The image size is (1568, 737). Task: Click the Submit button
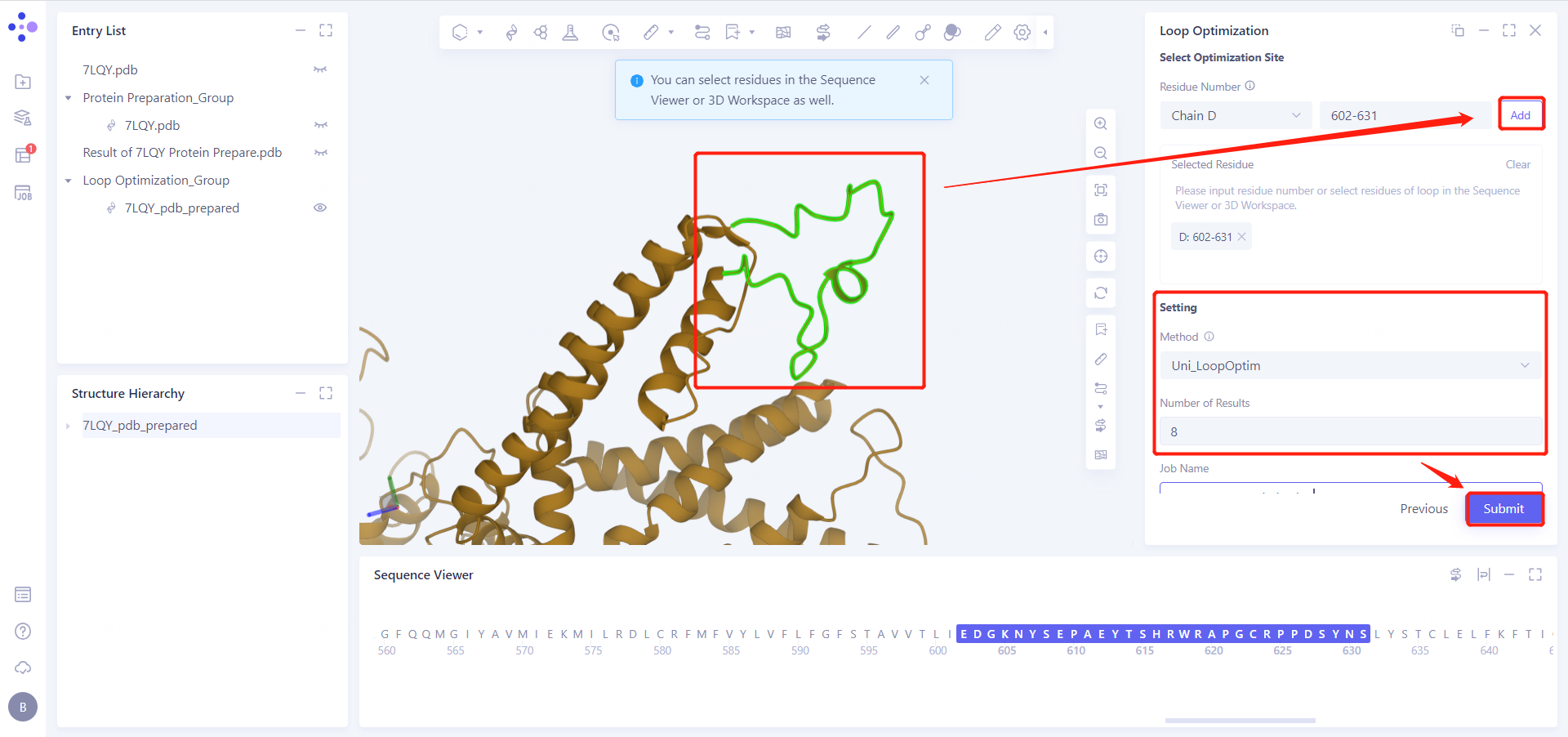1503,508
